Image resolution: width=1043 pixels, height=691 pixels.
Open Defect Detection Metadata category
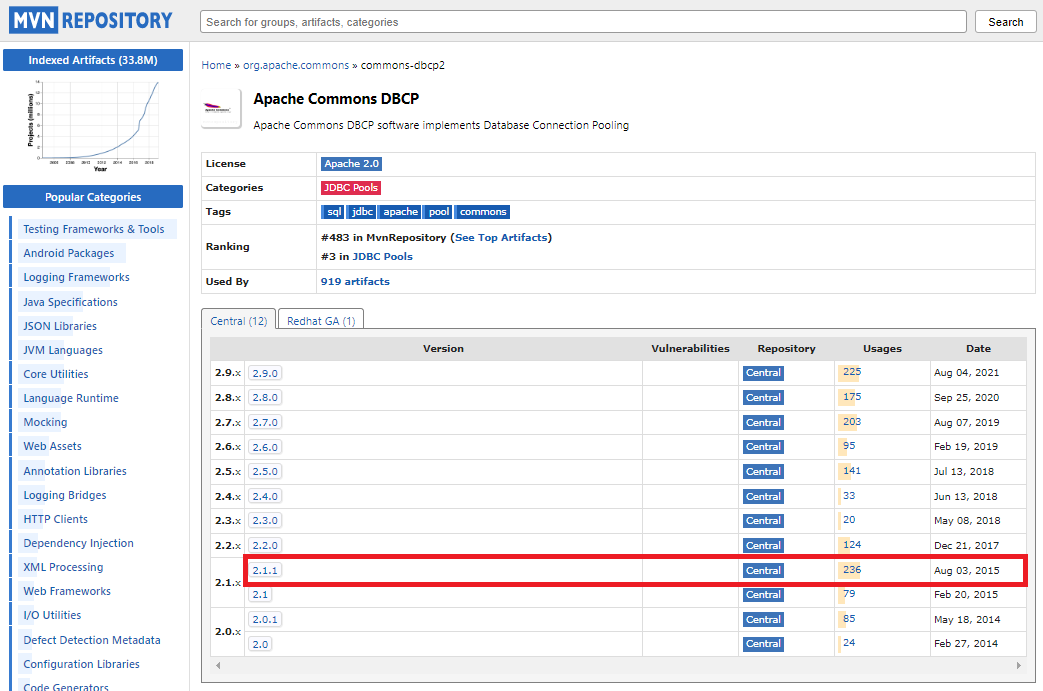pyautogui.click(x=92, y=640)
